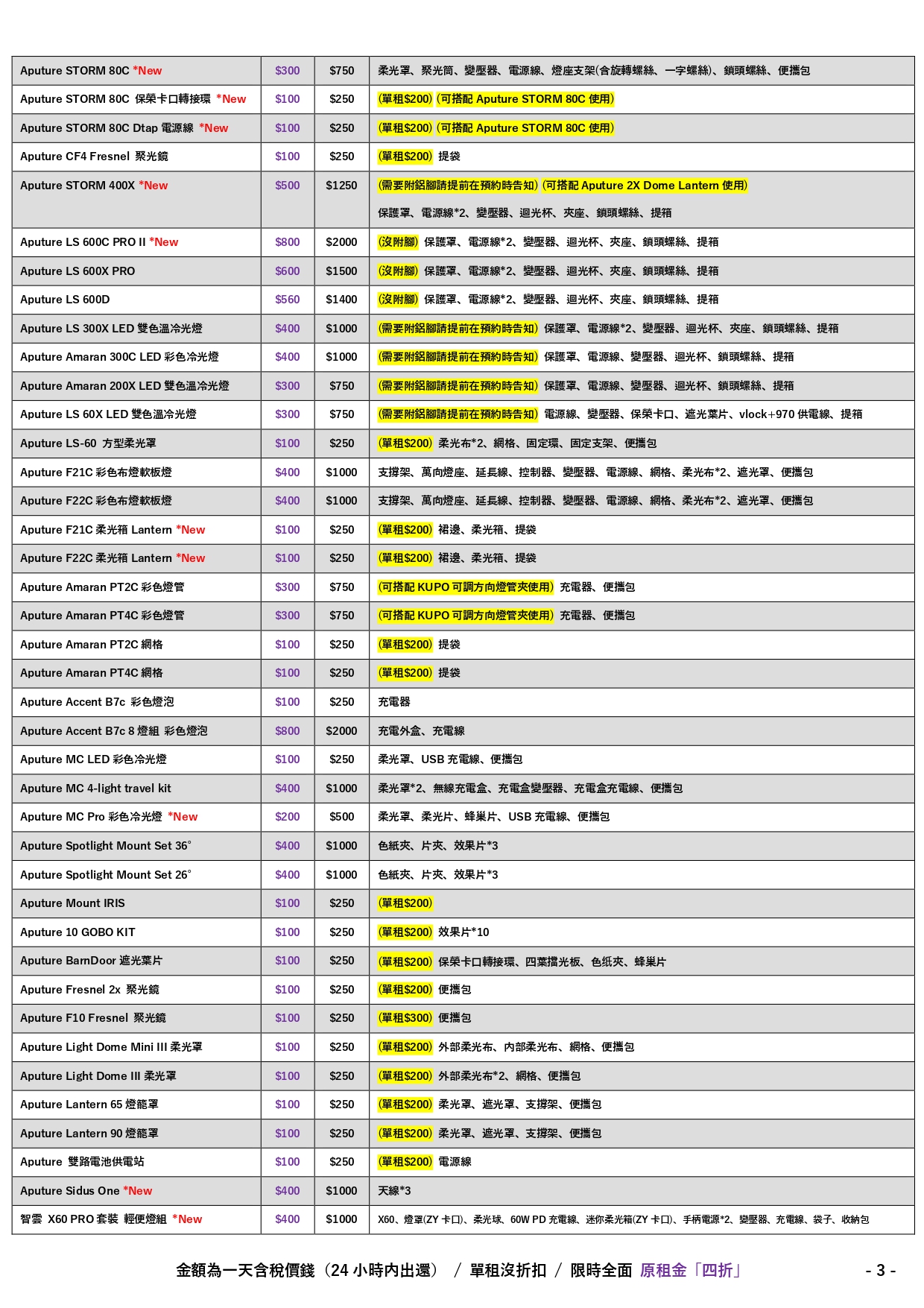Screen dimensions: 924x1308
Task: Click the page number 3 in footer
Action: [x=880, y=1271]
